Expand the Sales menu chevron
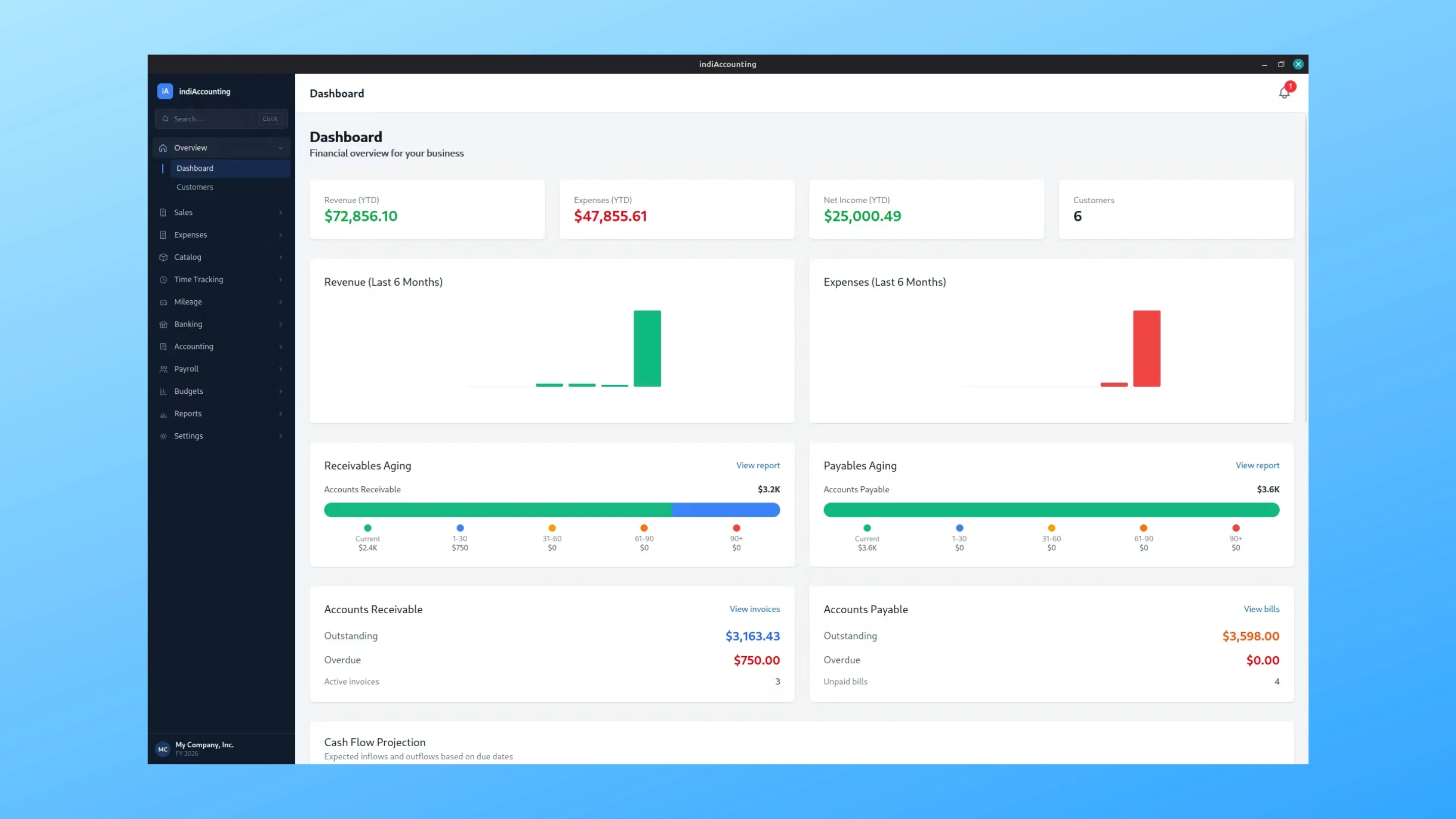This screenshot has height=819, width=1456. 281,212
